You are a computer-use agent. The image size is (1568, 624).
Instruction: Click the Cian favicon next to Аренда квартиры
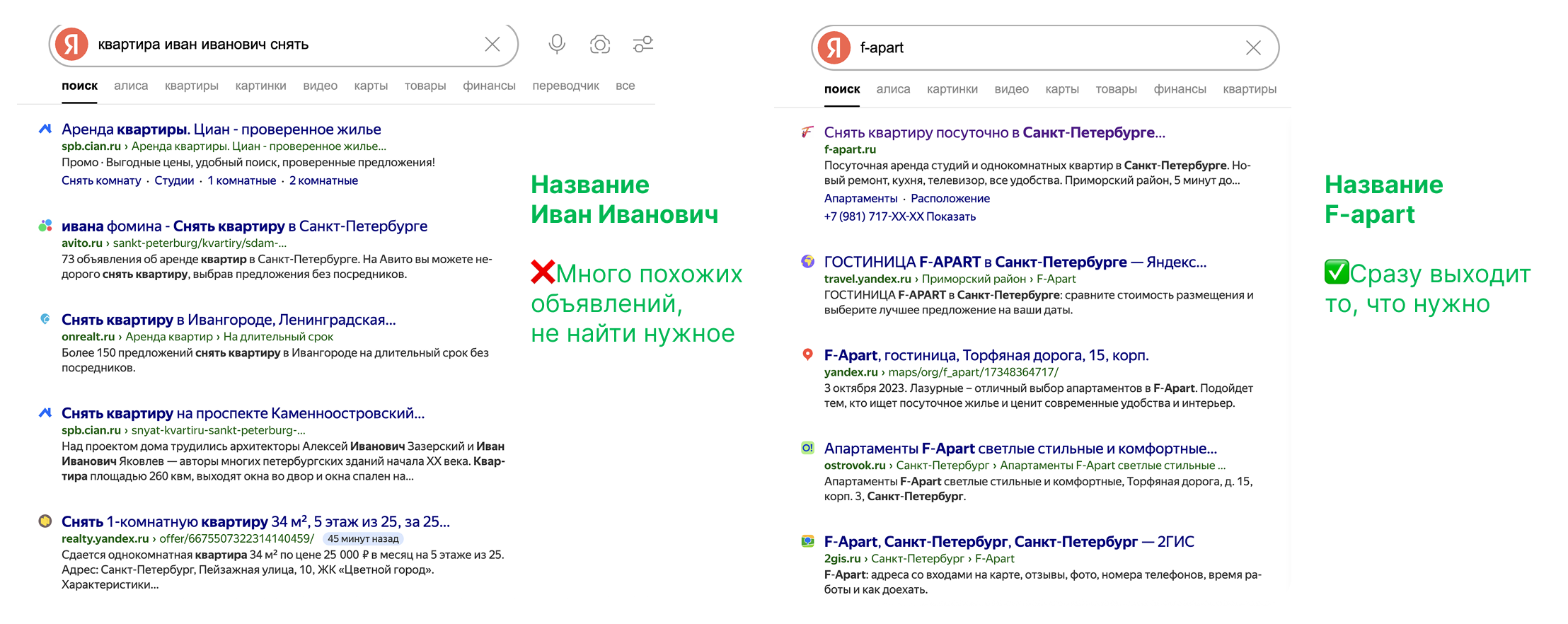45,129
